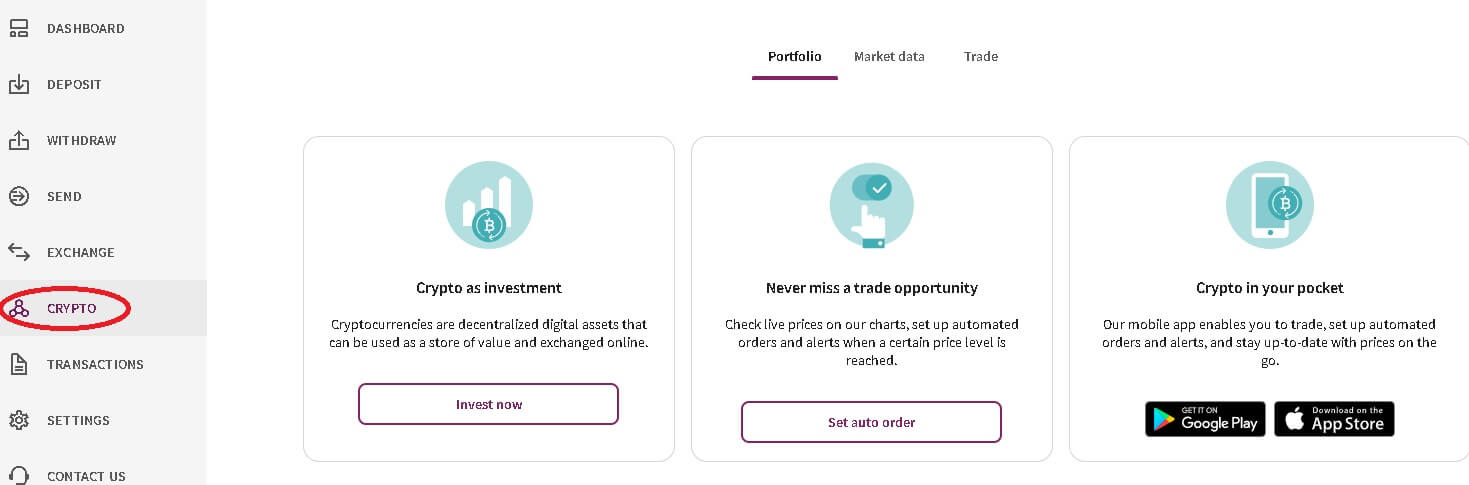Click the Settings gear icon
The width and height of the screenshot is (1469, 485).
click(18, 421)
